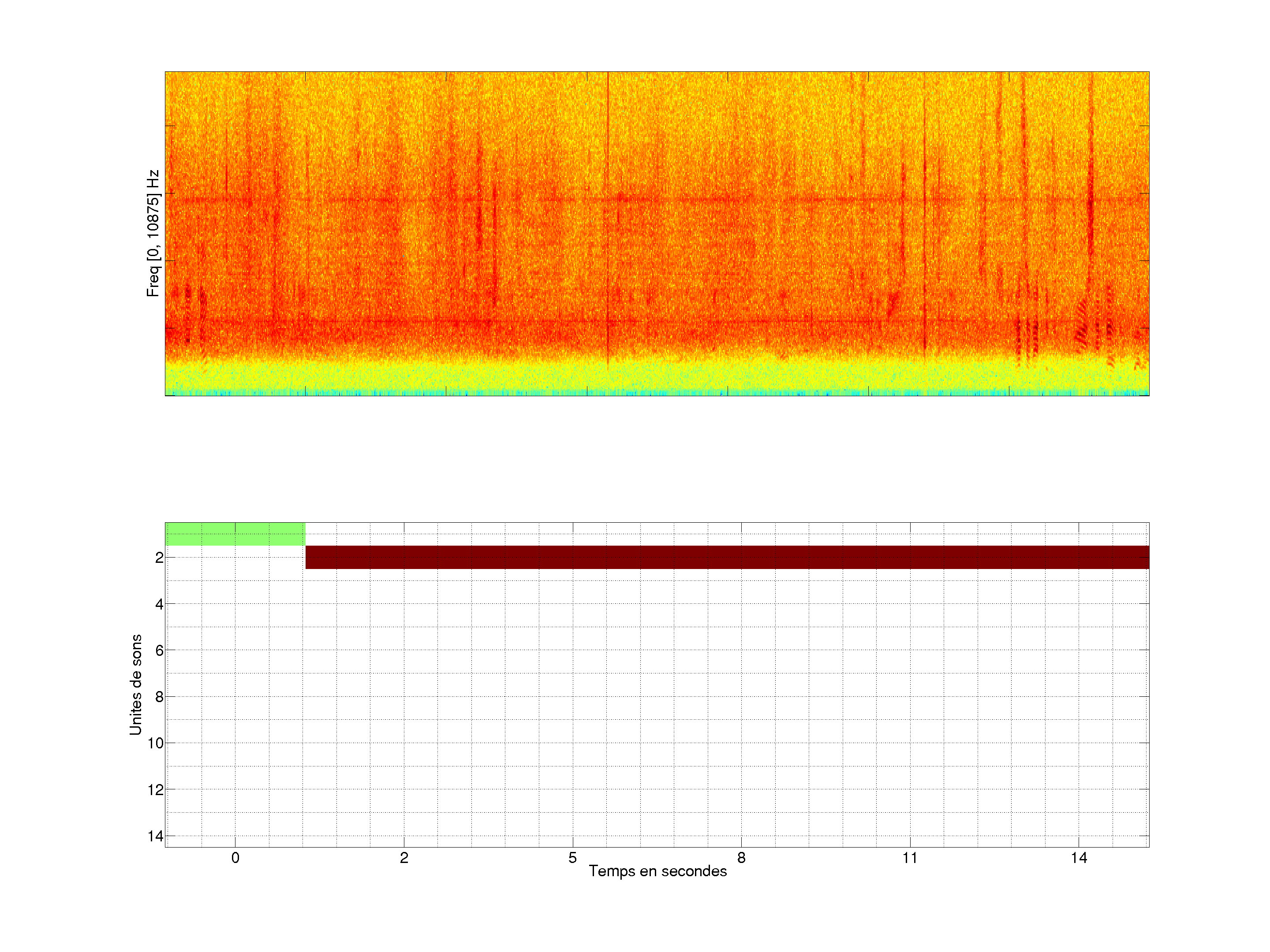Click the y-axis tick label 2
Screen dimensions: 1270x952
159,558
